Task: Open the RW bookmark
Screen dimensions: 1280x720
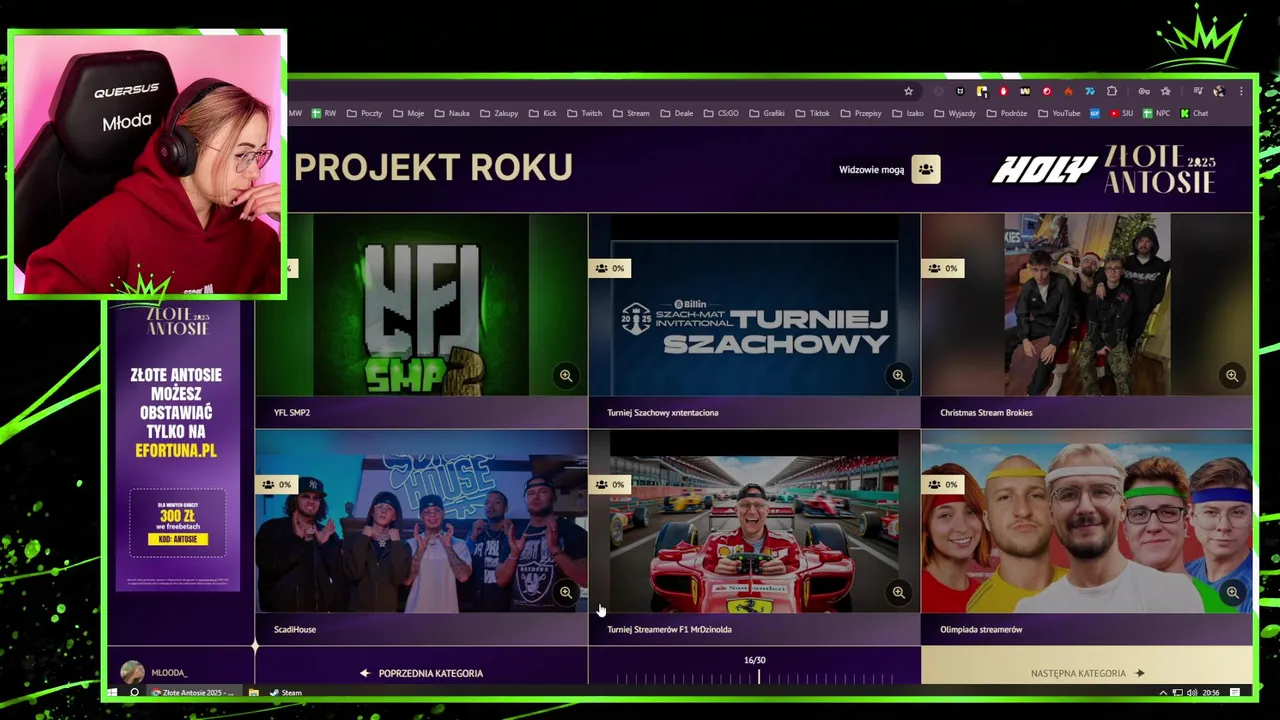Action: tap(324, 113)
